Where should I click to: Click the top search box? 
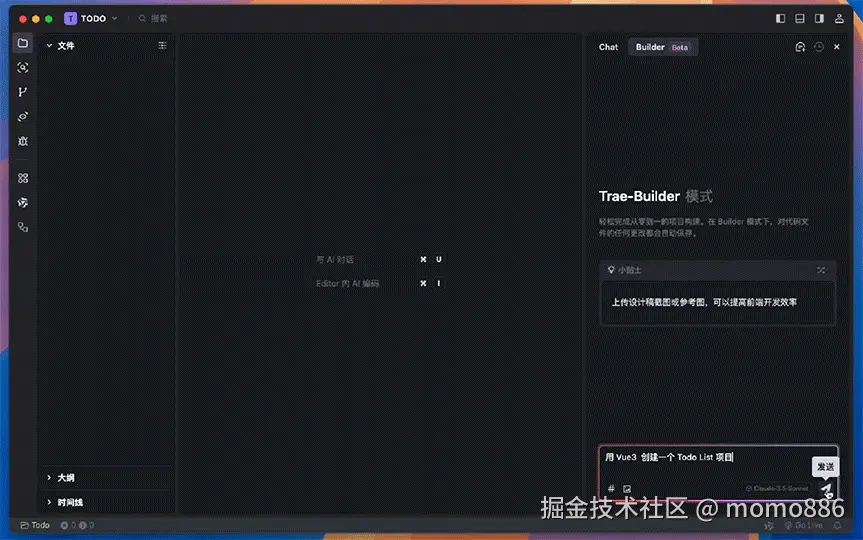pyautogui.click(x=153, y=19)
